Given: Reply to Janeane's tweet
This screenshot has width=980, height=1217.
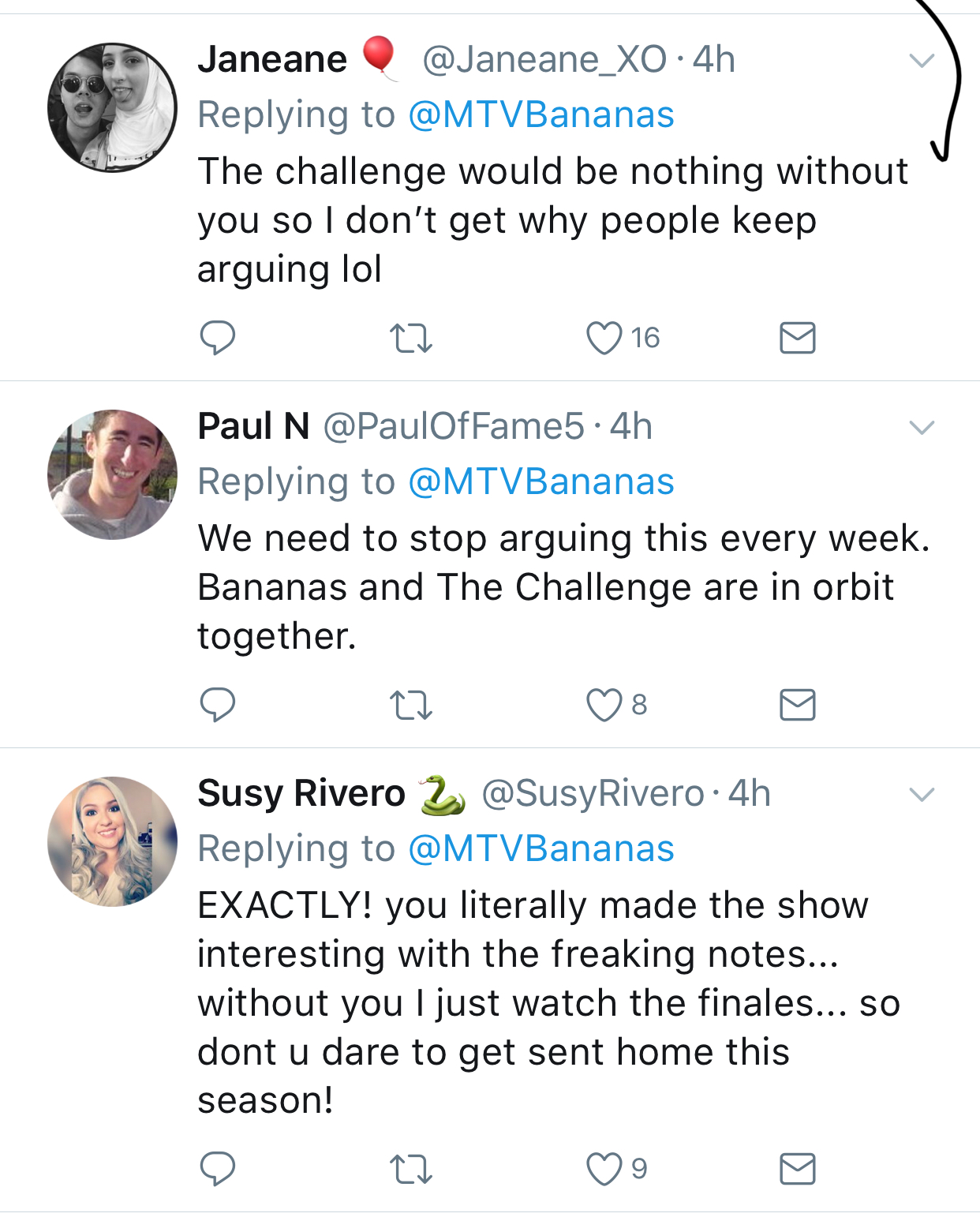Looking at the screenshot, I should pos(217,338).
